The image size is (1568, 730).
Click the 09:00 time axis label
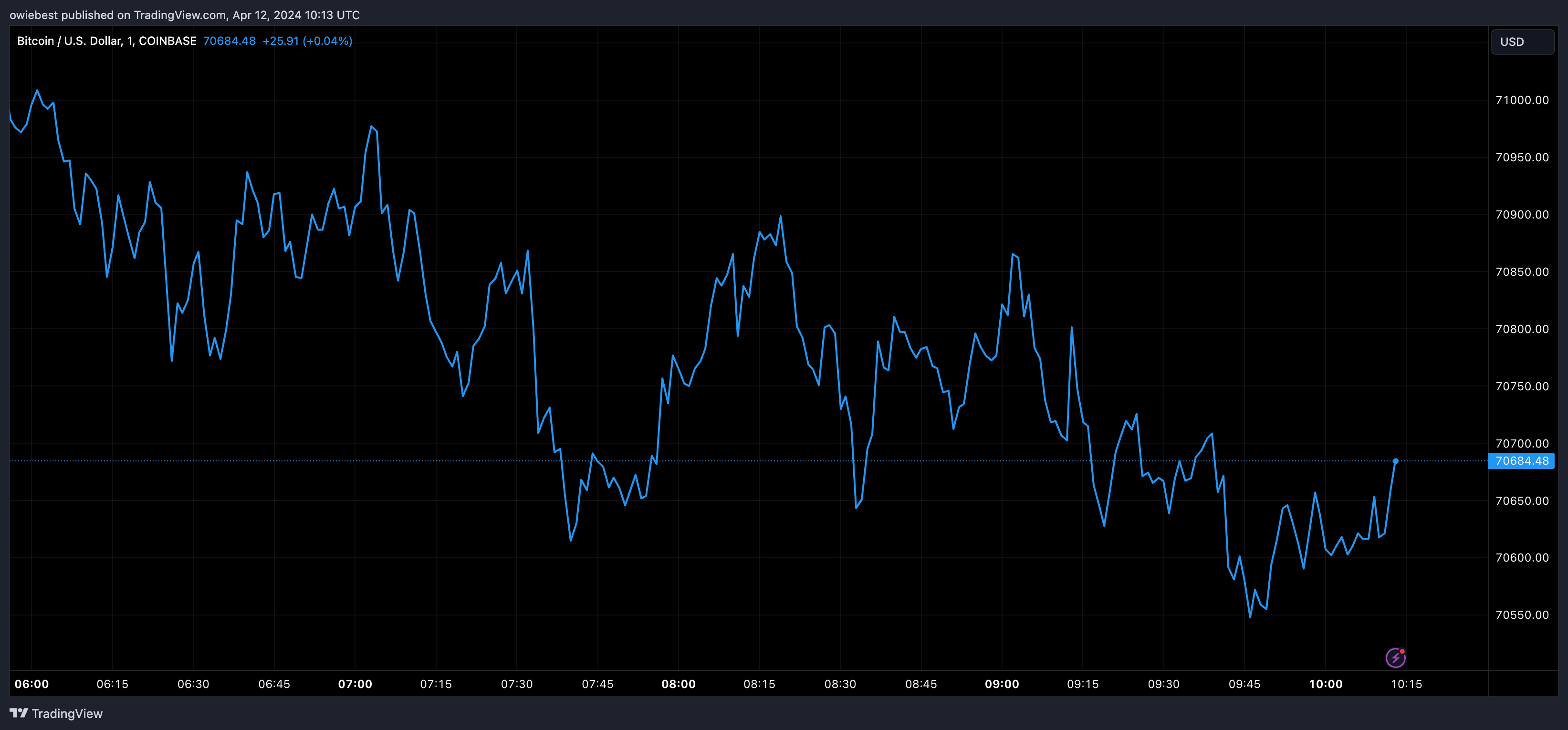click(1002, 684)
